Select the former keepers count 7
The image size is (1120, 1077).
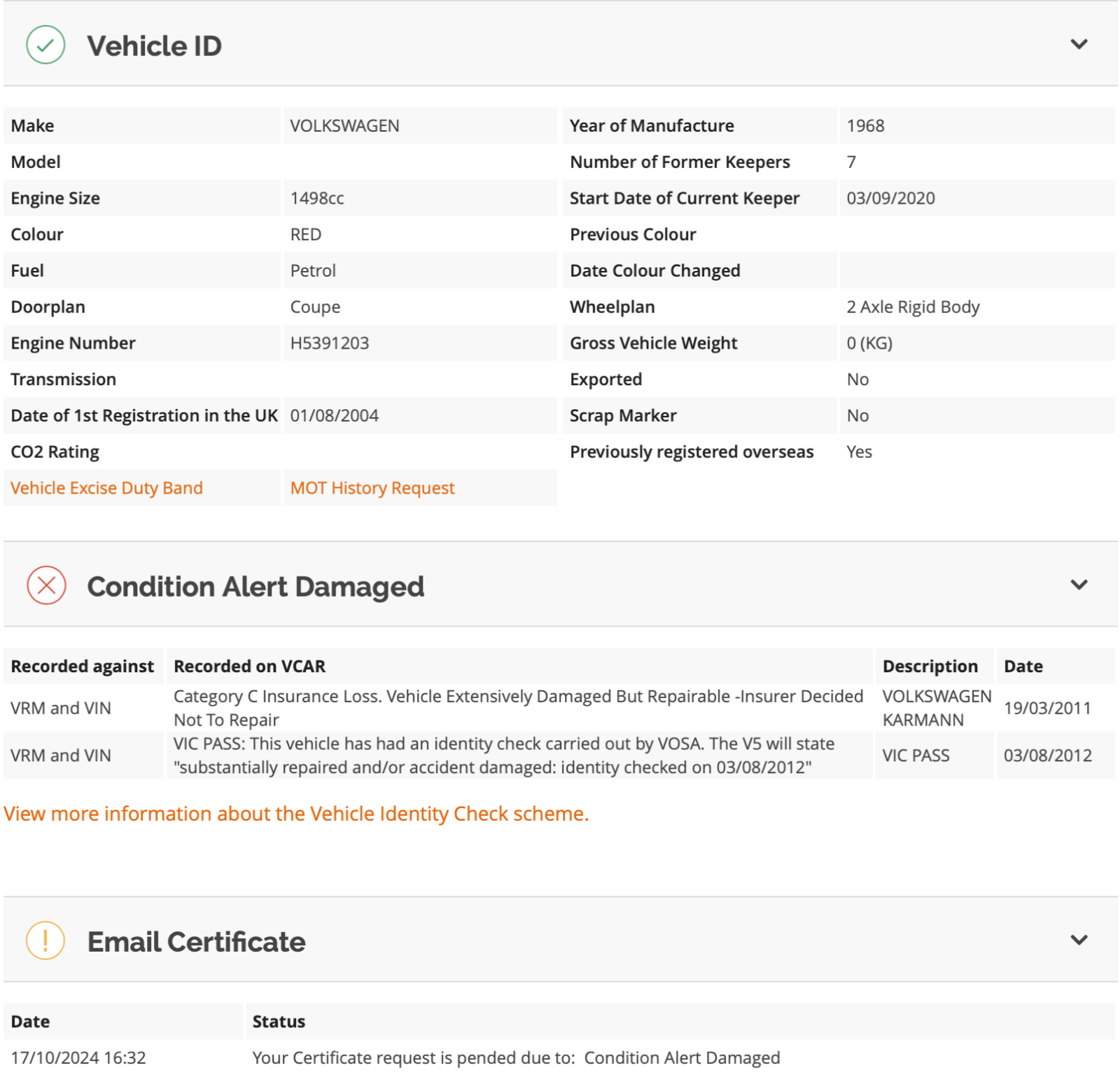[851, 162]
